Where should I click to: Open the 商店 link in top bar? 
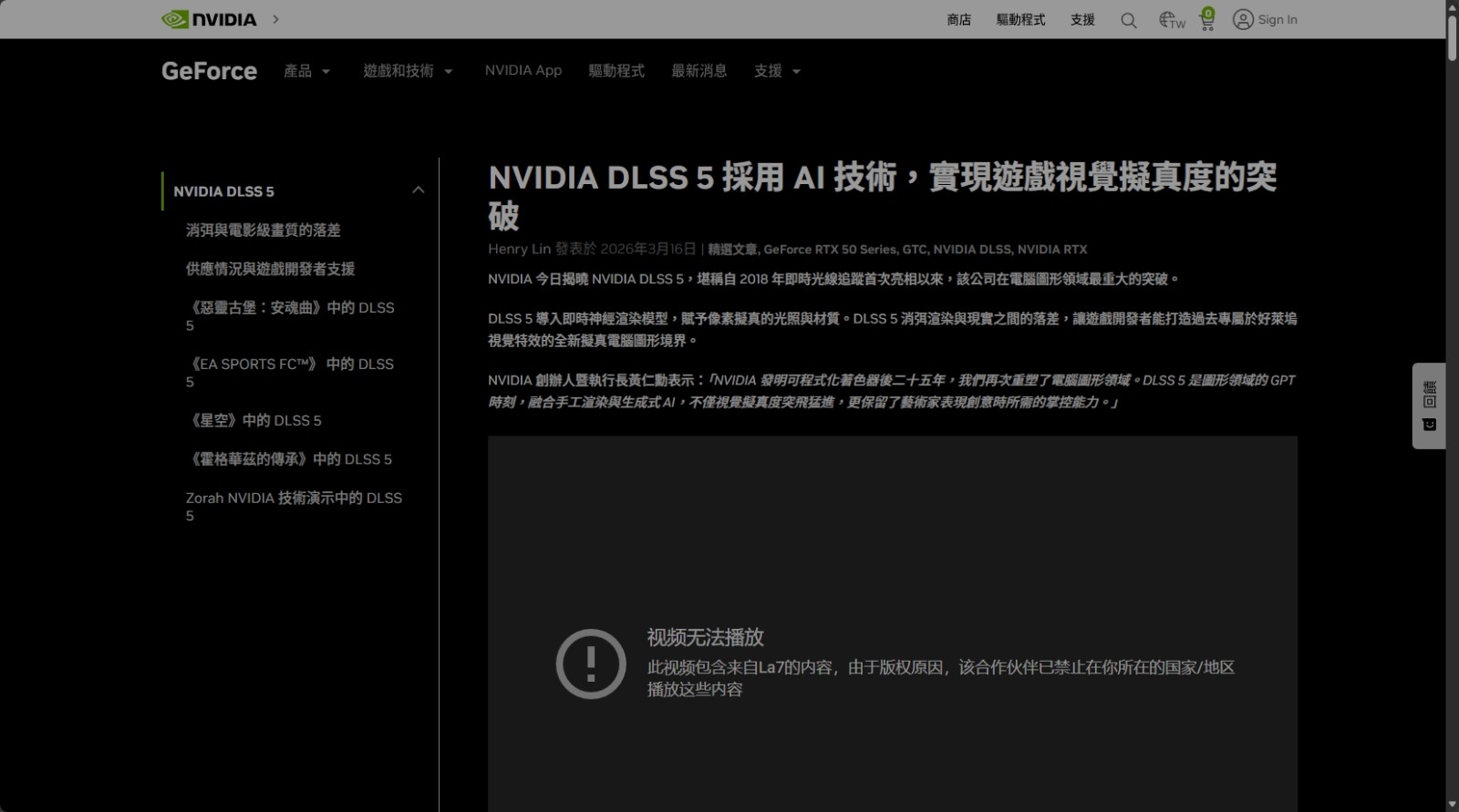click(958, 19)
